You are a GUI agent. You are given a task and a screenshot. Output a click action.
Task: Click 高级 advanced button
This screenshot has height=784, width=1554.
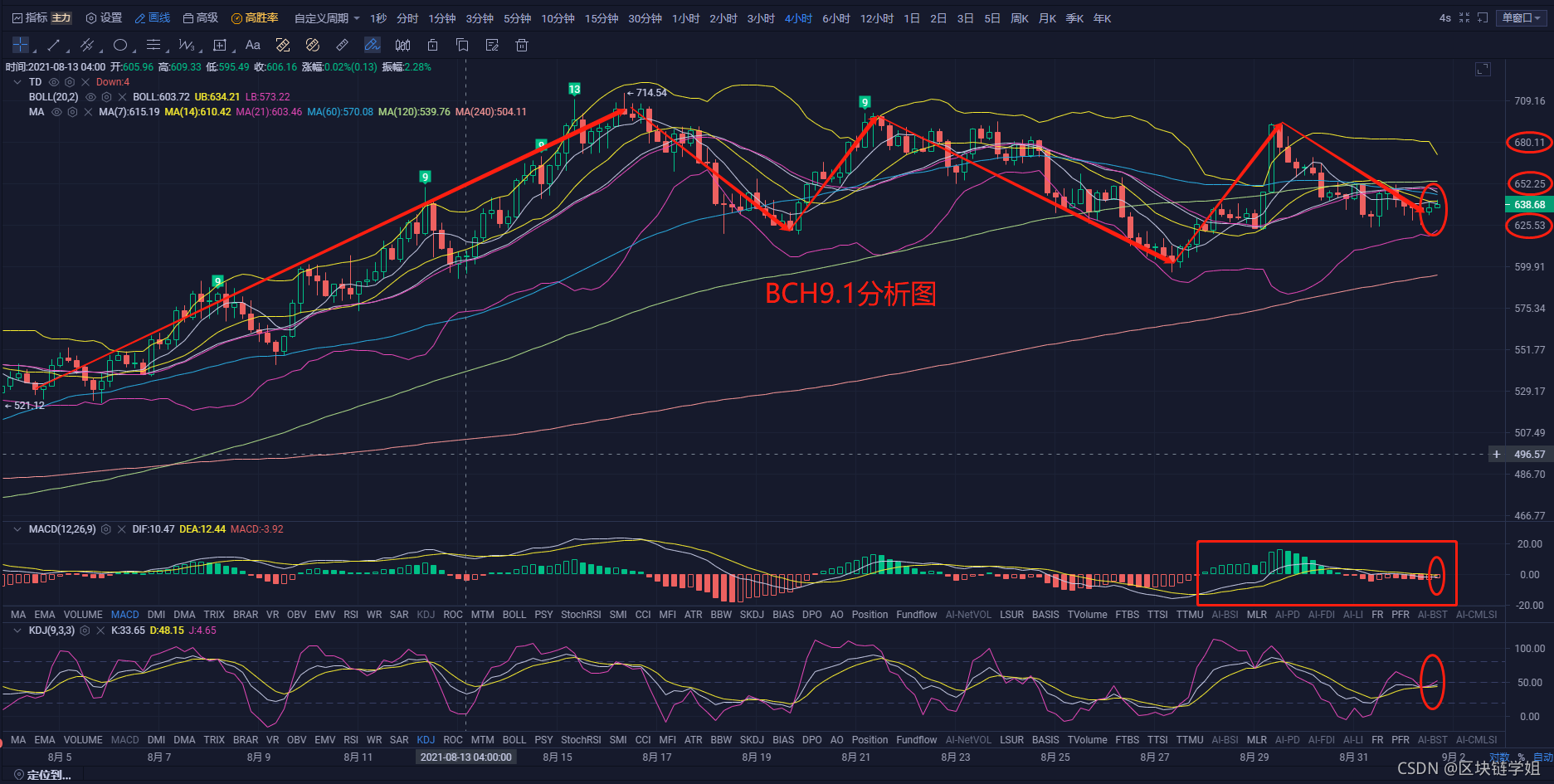200,17
